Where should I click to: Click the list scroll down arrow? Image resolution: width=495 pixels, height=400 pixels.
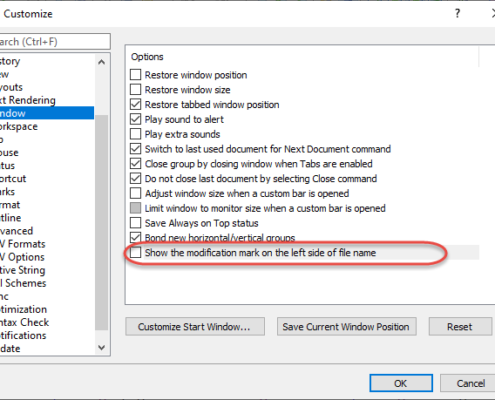tap(102, 348)
